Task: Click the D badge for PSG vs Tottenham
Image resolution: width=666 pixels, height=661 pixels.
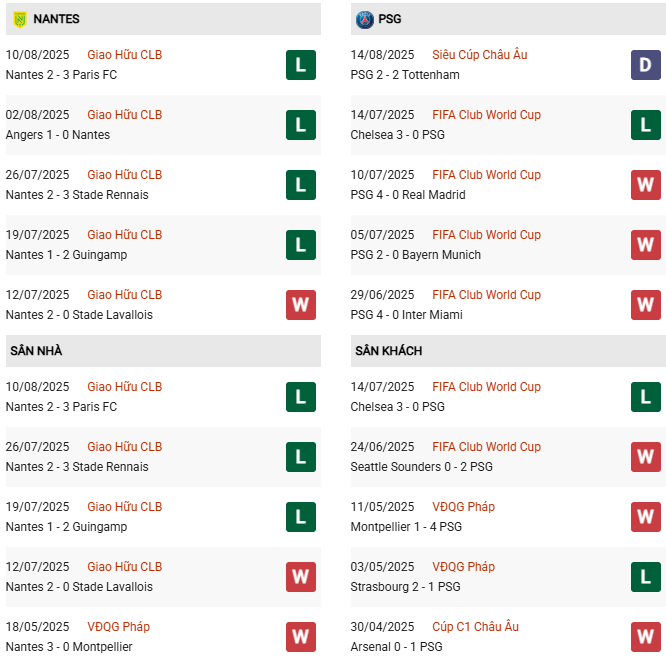Action: click(646, 65)
